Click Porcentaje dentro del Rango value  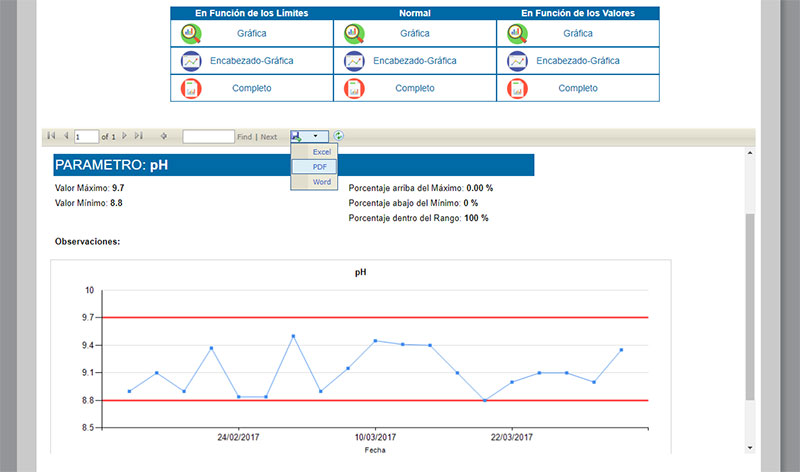coord(476,218)
